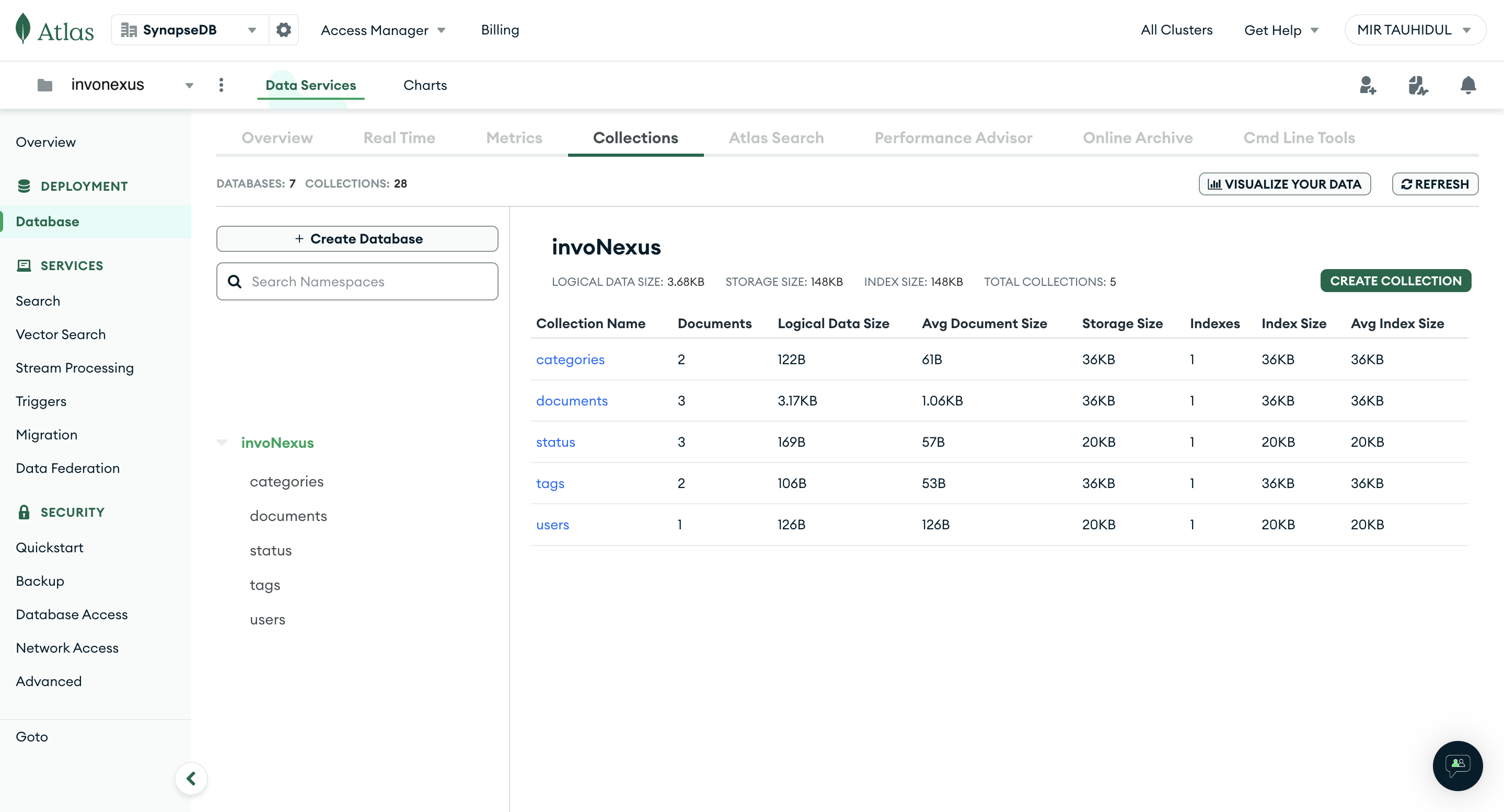Open the Performance Advisor tab

[953, 138]
